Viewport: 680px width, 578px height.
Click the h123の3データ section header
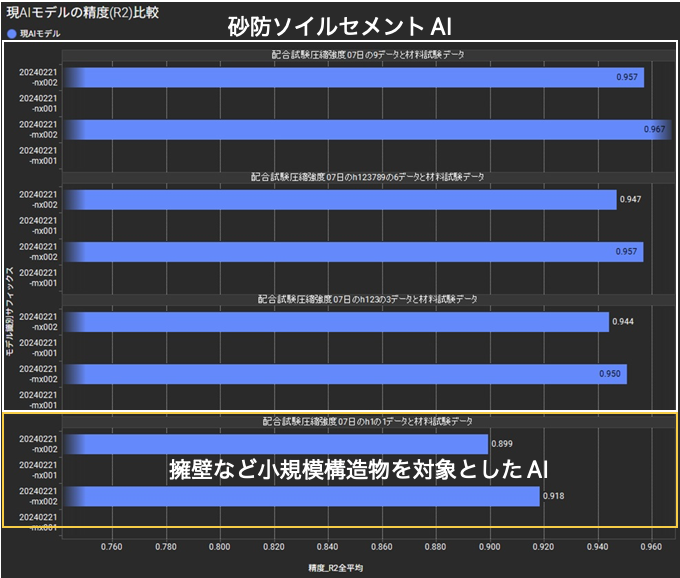(366, 299)
